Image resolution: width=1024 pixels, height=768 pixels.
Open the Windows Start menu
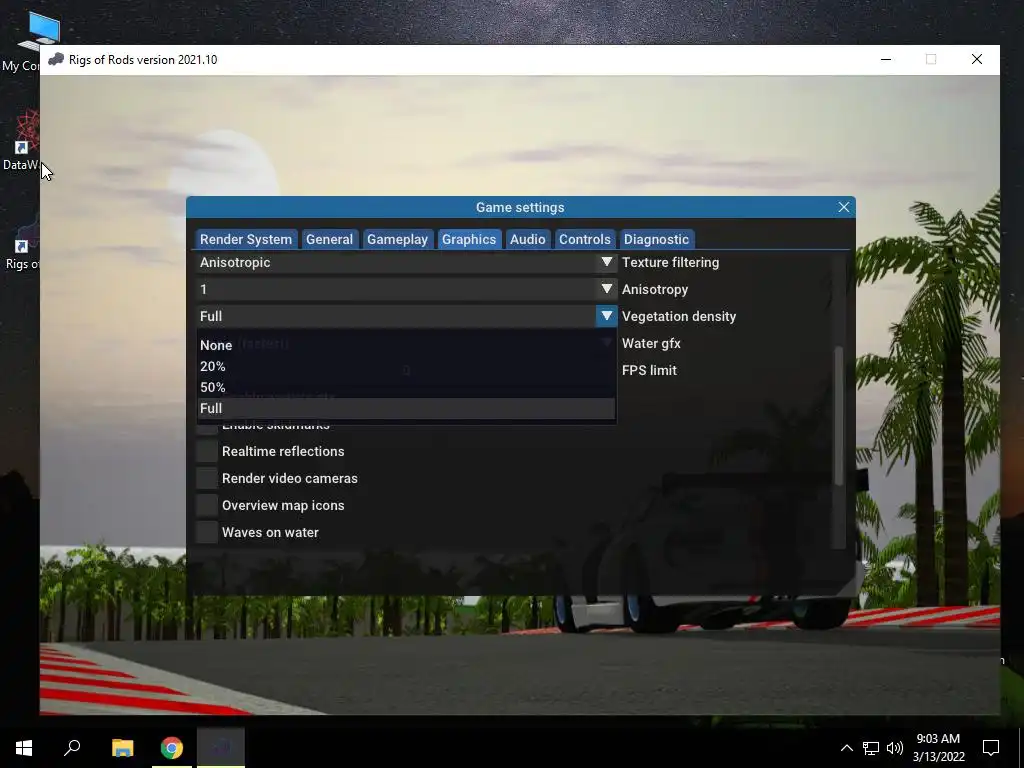24,748
